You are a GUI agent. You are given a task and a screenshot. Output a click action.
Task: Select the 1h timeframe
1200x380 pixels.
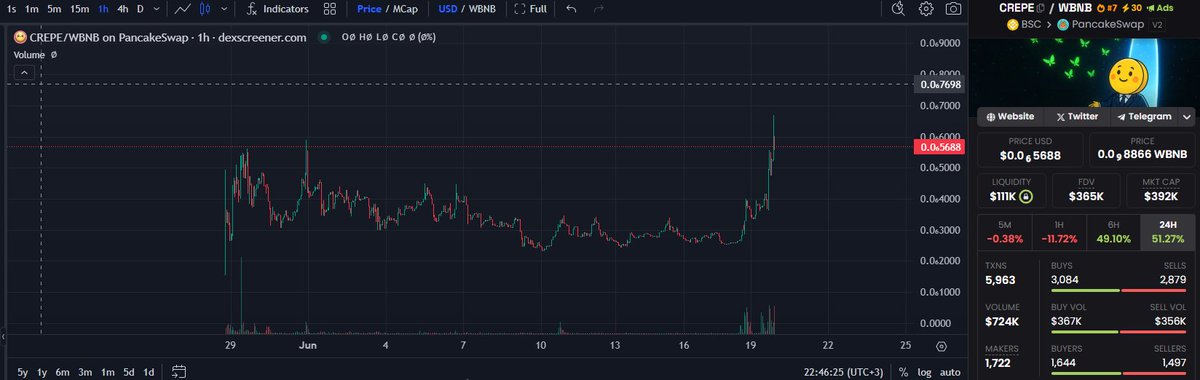[x=103, y=9]
